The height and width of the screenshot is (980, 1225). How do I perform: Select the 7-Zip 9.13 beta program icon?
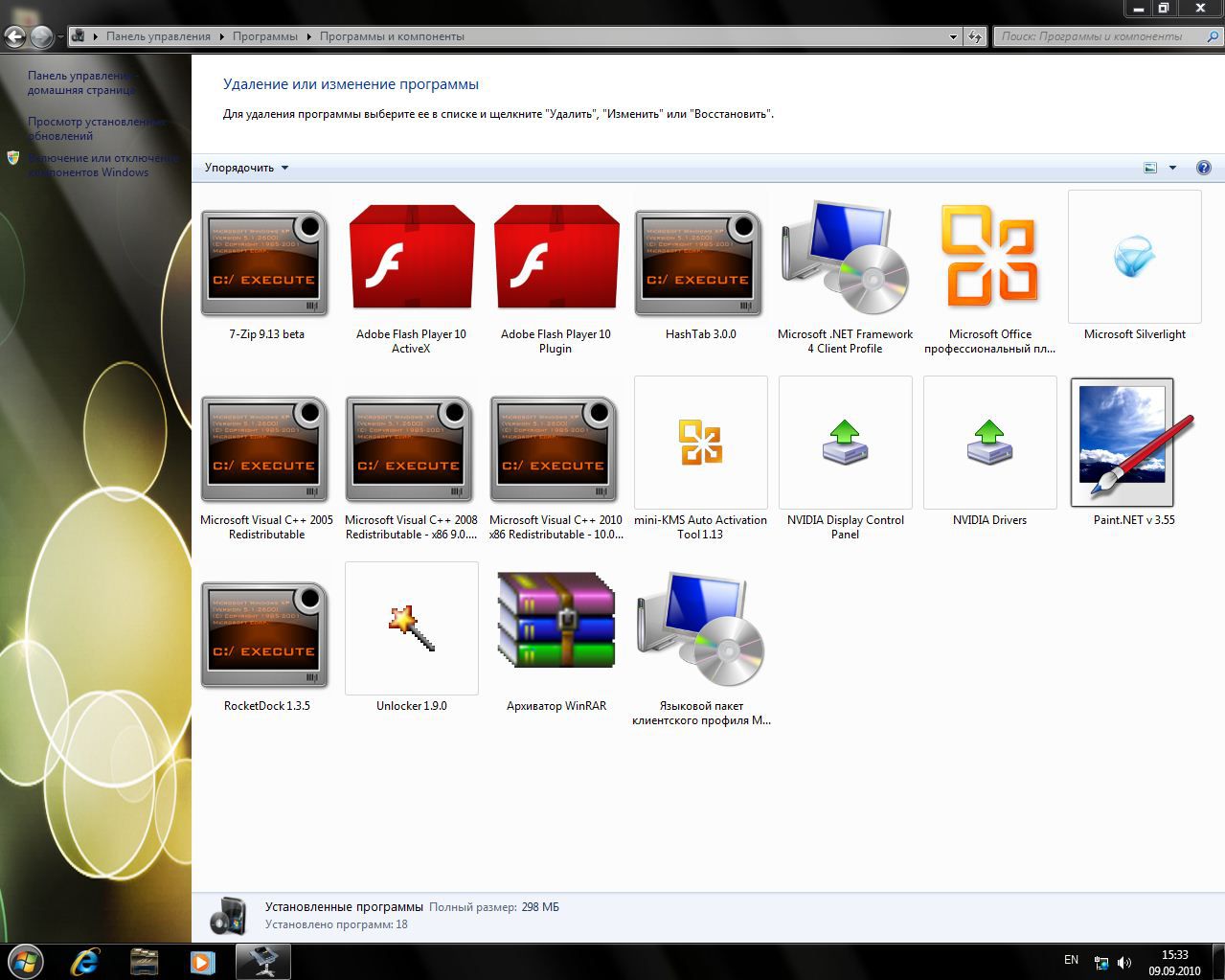(266, 263)
